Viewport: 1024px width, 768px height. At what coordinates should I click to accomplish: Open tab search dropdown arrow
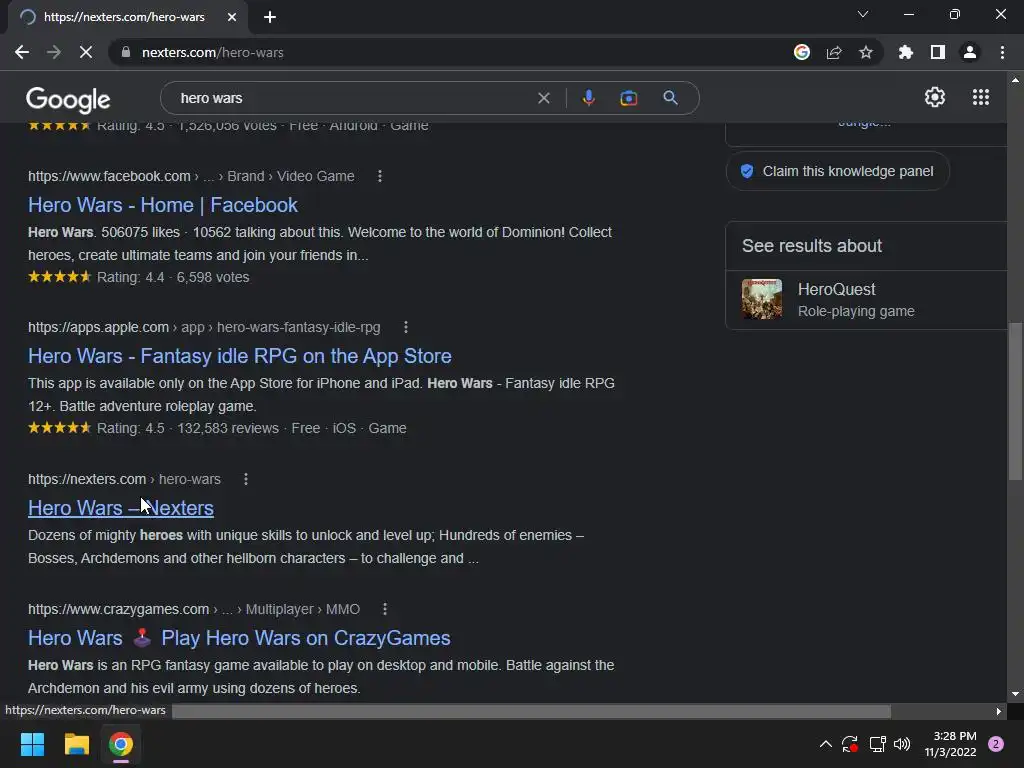863,14
